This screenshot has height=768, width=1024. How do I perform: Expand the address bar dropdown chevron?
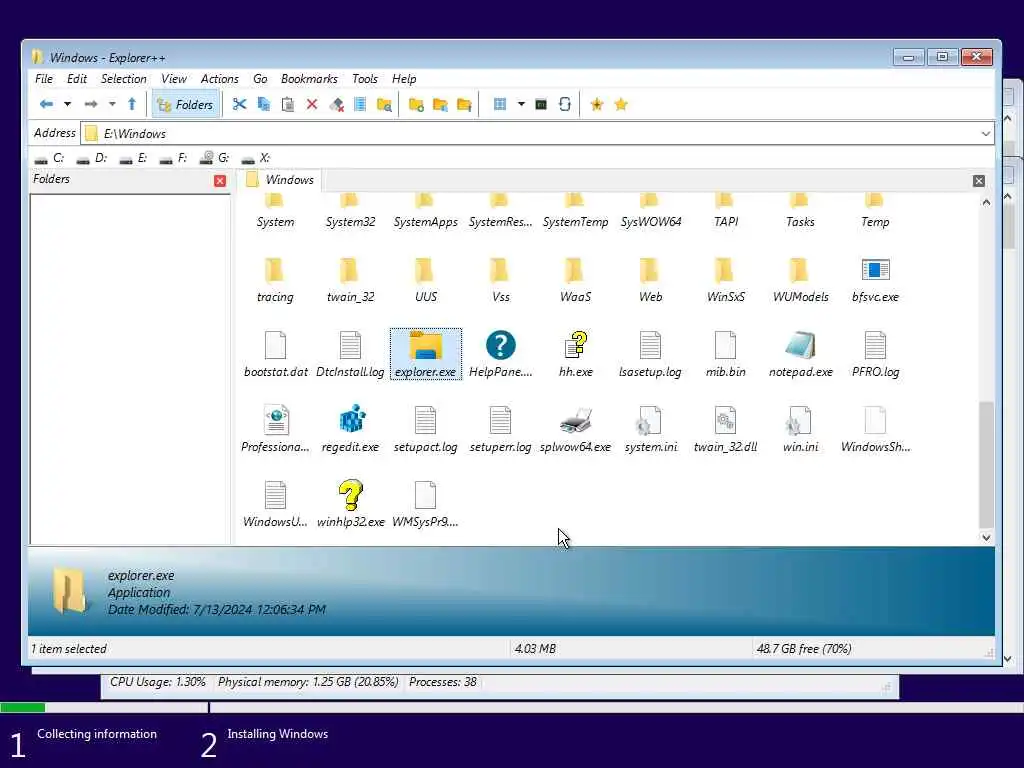point(985,133)
